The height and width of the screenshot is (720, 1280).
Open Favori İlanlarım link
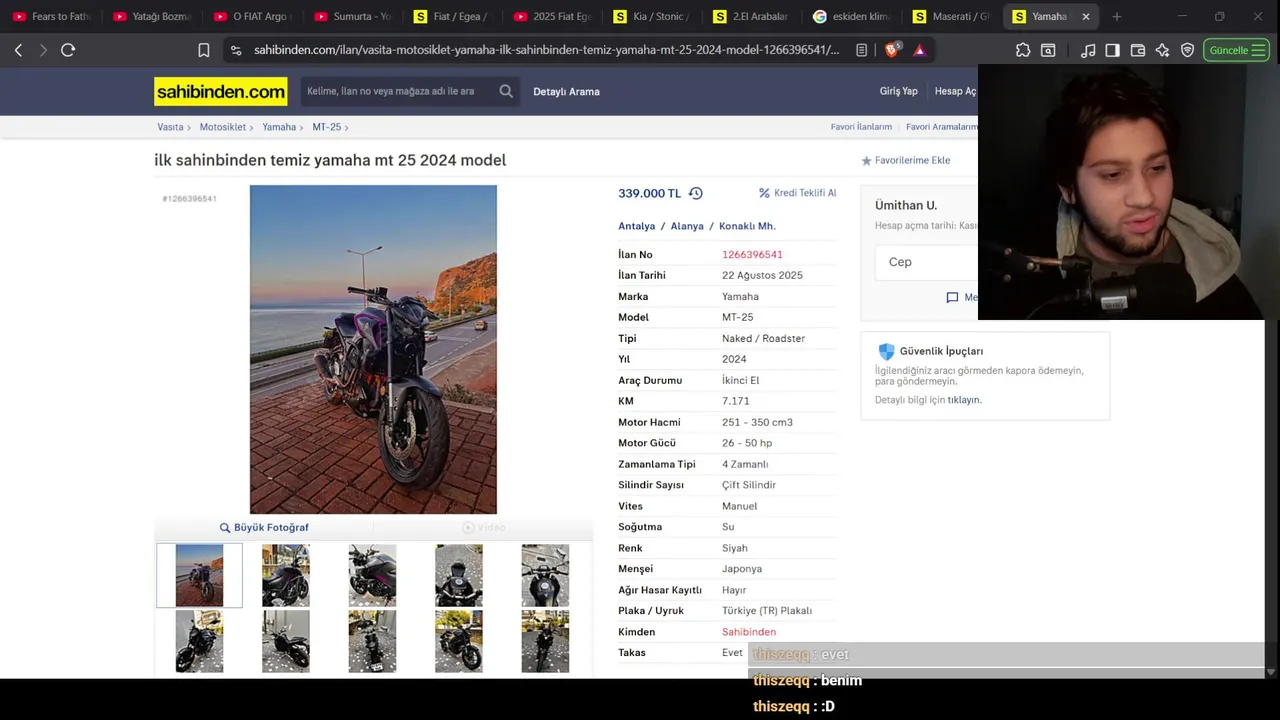tap(861, 127)
